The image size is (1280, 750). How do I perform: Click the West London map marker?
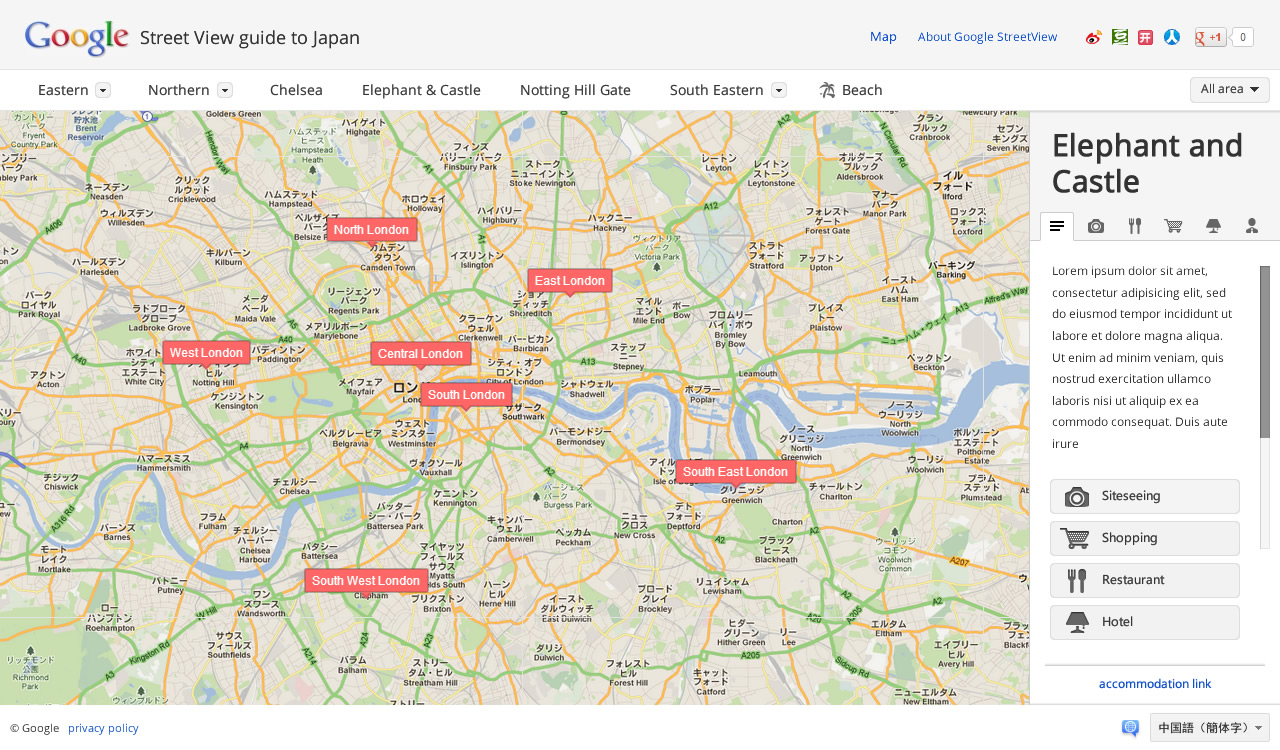(x=207, y=353)
